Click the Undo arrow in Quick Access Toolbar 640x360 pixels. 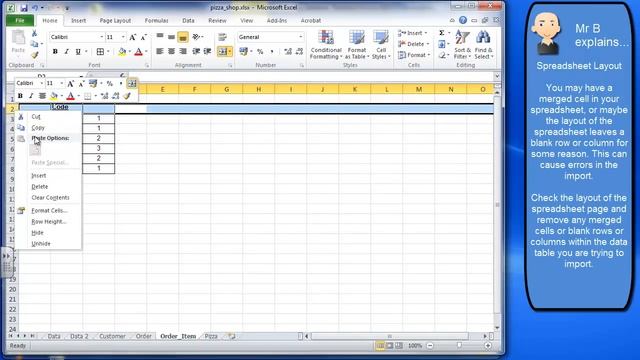pyautogui.click(x=35, y=8)
